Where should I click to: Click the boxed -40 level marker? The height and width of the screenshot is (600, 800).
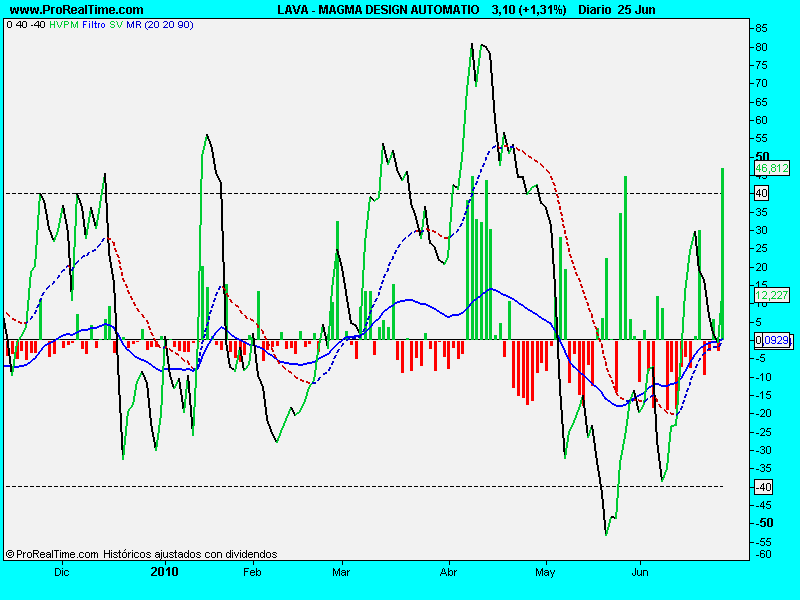point(763,487)
